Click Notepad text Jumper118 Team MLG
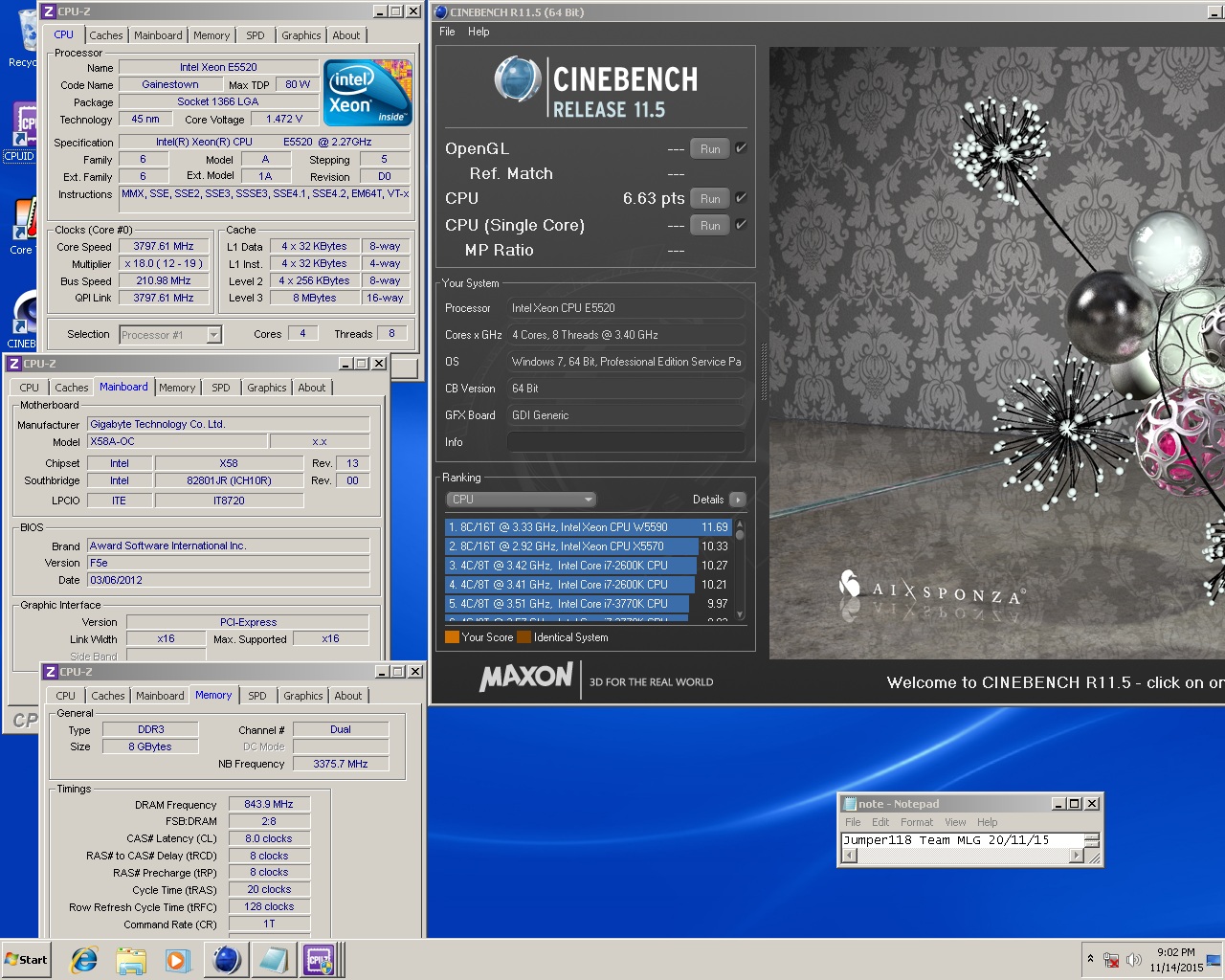This screenshot has width=1225, height=980. [912, 840]
